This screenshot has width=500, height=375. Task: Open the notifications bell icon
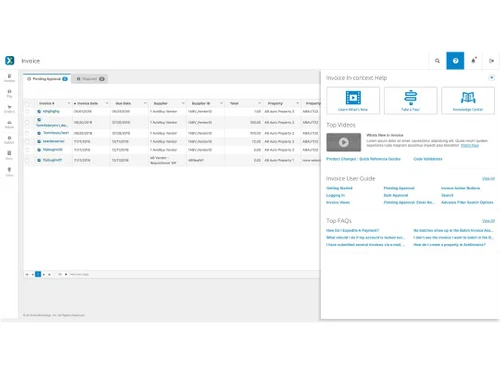tap(473, 61)
